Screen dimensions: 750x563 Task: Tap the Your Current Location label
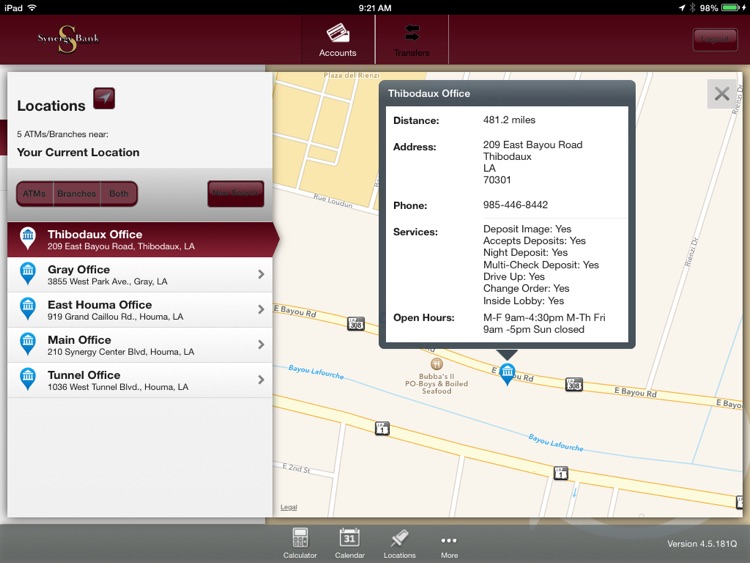tap(78, 152)
